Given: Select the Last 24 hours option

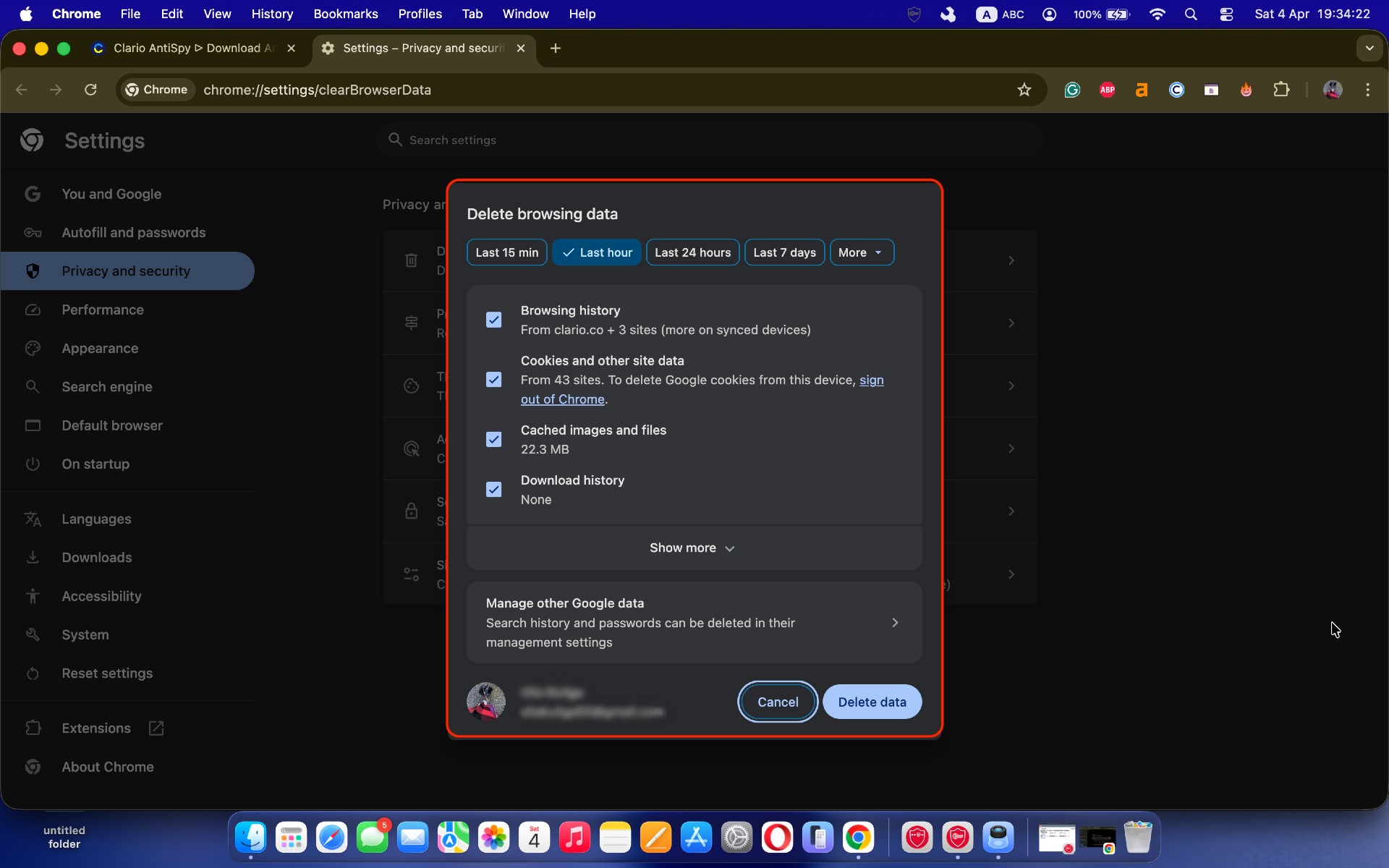Looking at the screenshot, I should (692, 252).
